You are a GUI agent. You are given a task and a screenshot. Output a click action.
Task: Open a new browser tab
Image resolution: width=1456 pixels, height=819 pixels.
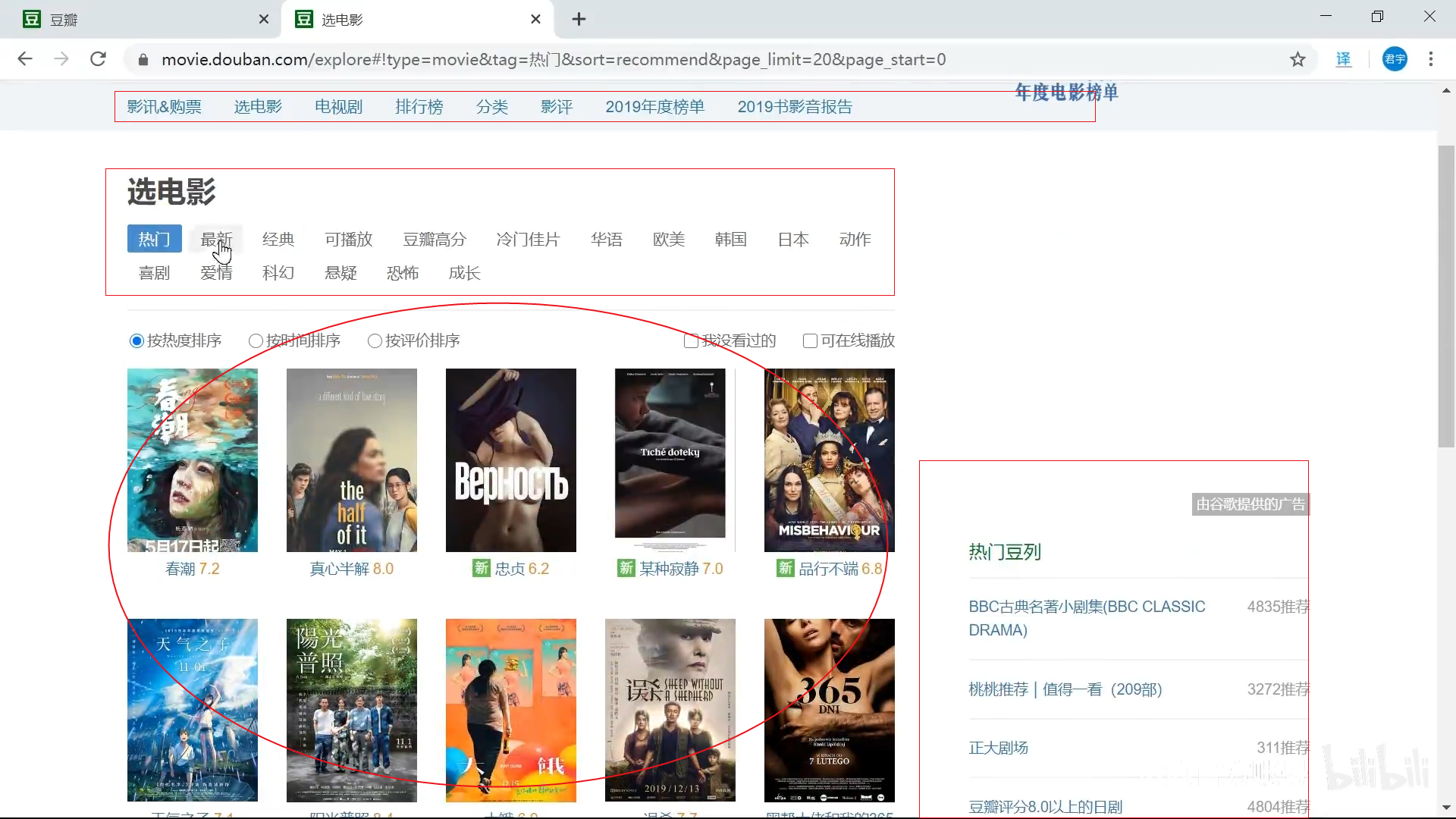[579, 19]
